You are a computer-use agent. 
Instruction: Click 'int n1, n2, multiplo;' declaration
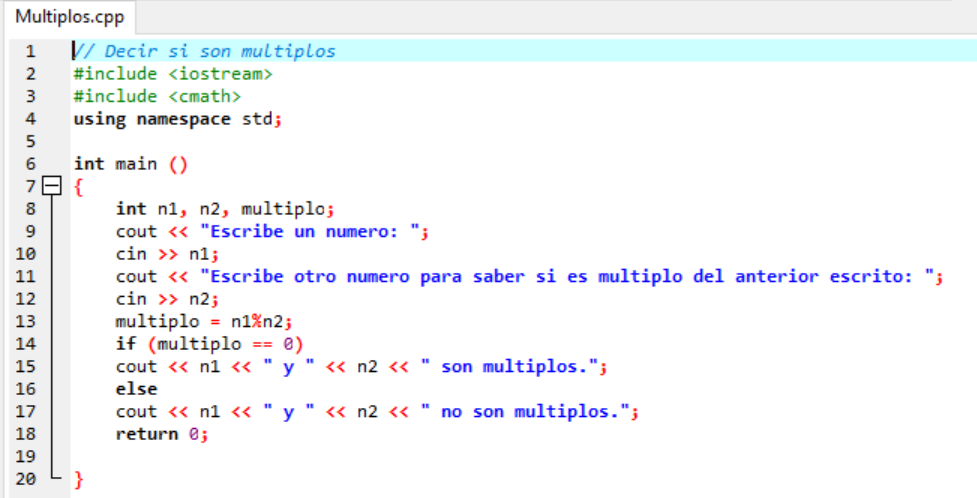[x=226, y=209]
